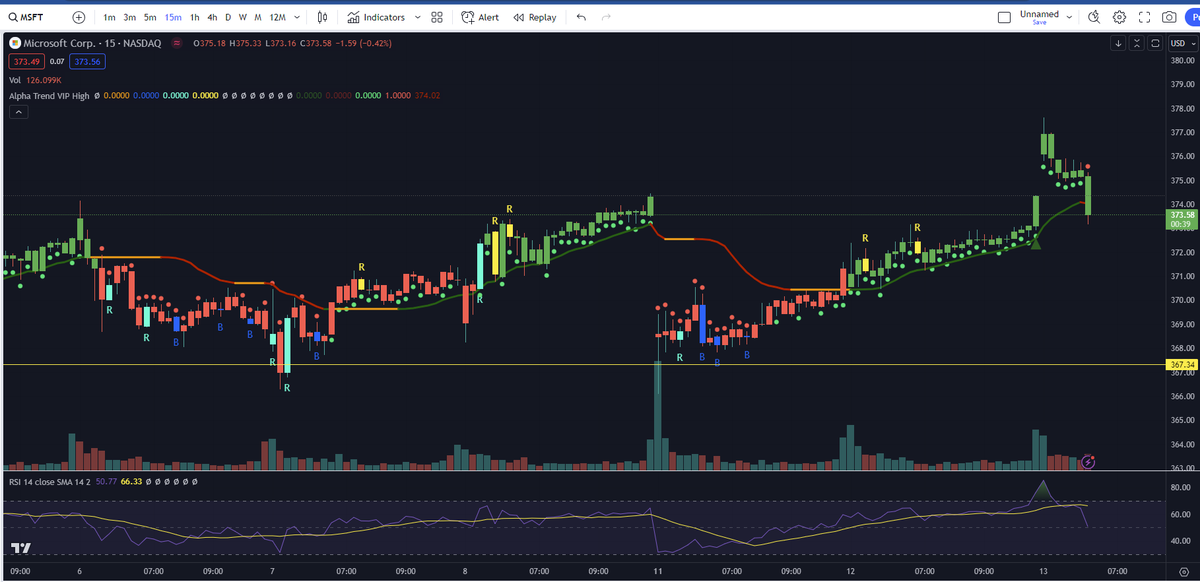Take a chart snapshot with camera icon

point(1169,17)
